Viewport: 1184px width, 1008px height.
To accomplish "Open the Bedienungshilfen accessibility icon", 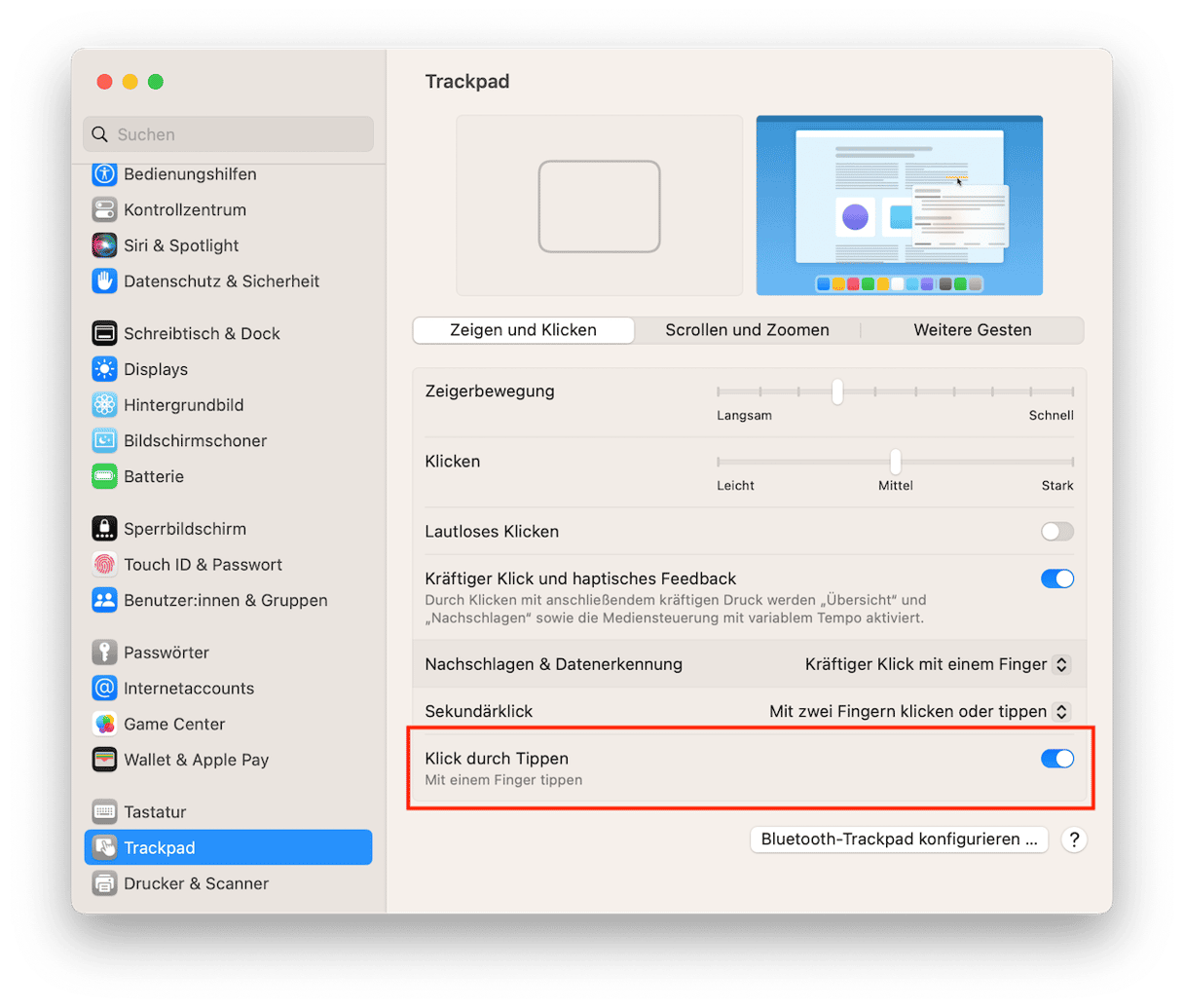I will point(104,174).
